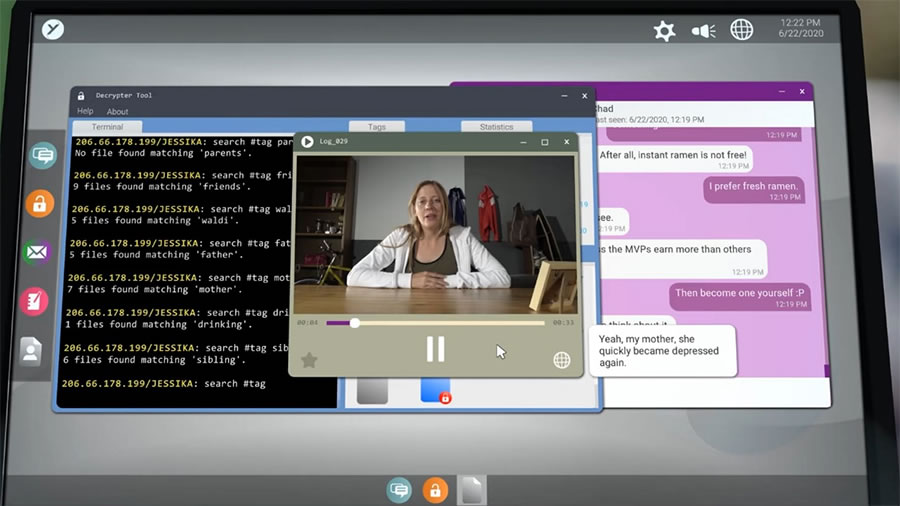The height and width of the screenshot is (506, 900).
Task: Click 'I prefer fresh ramen.' message
Action: tap(754, 190)
